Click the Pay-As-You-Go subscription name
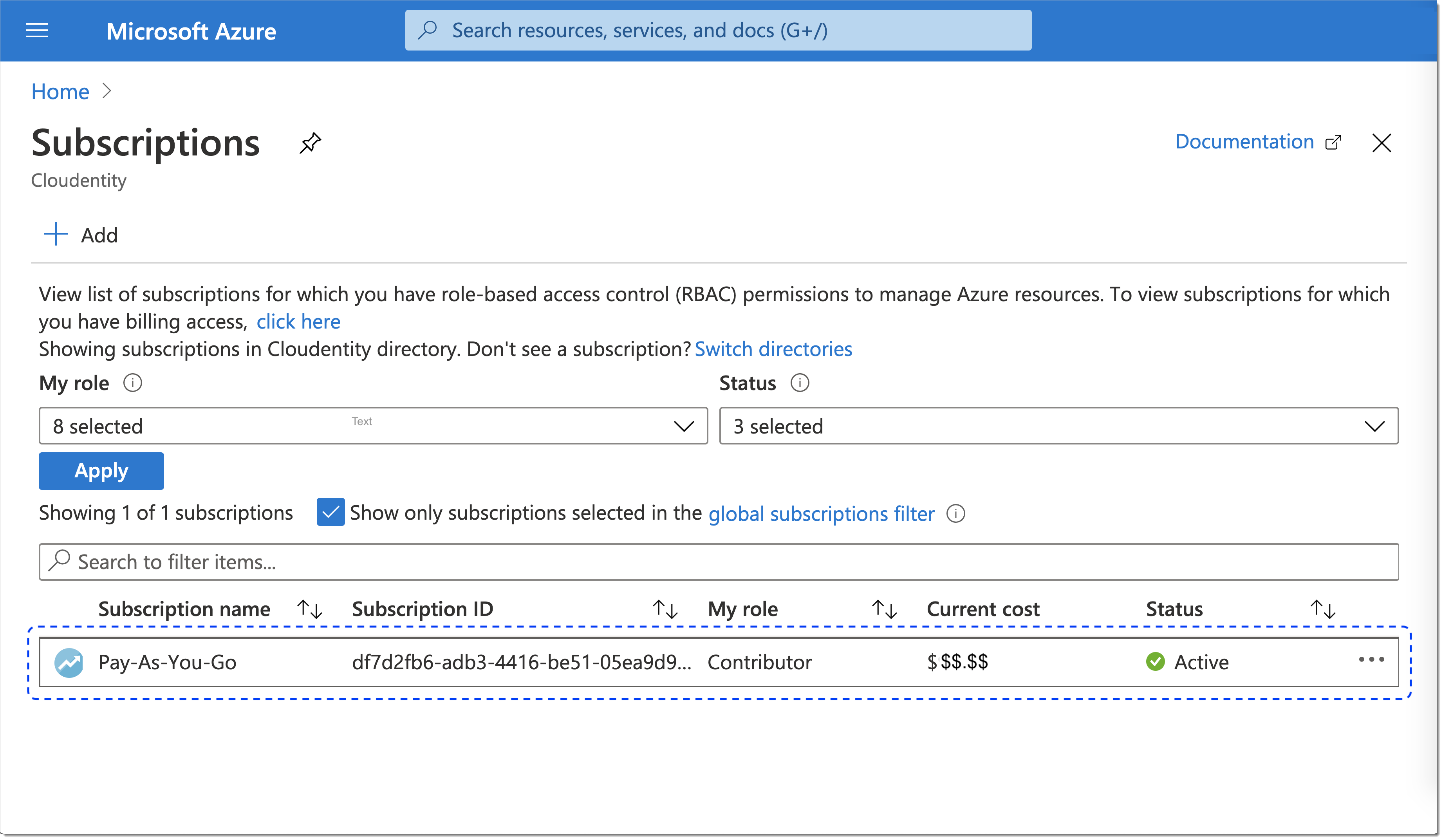The width and height of the screenshot is (1443, 840). (x=167, y=663)
